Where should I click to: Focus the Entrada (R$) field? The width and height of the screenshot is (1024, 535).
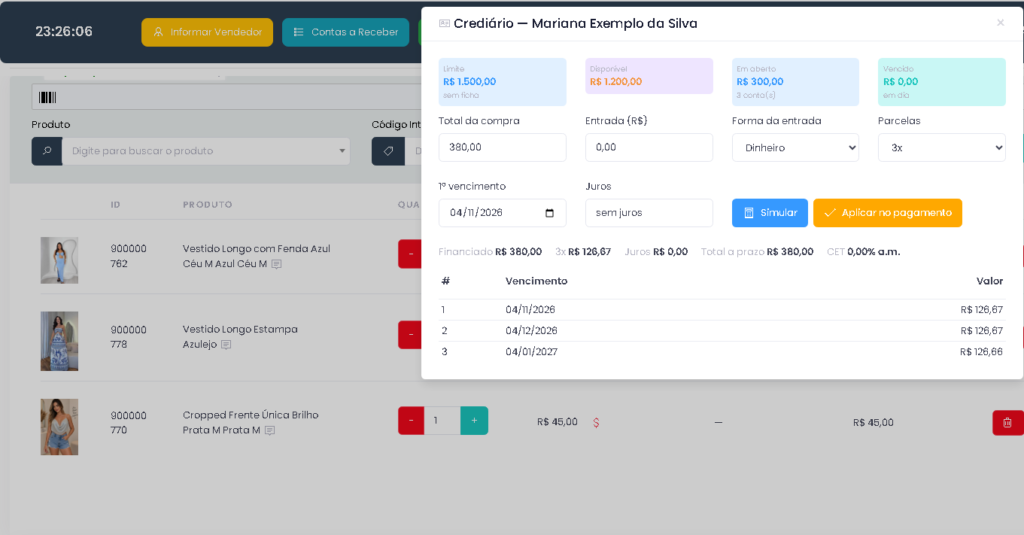[x=648, y=148]
